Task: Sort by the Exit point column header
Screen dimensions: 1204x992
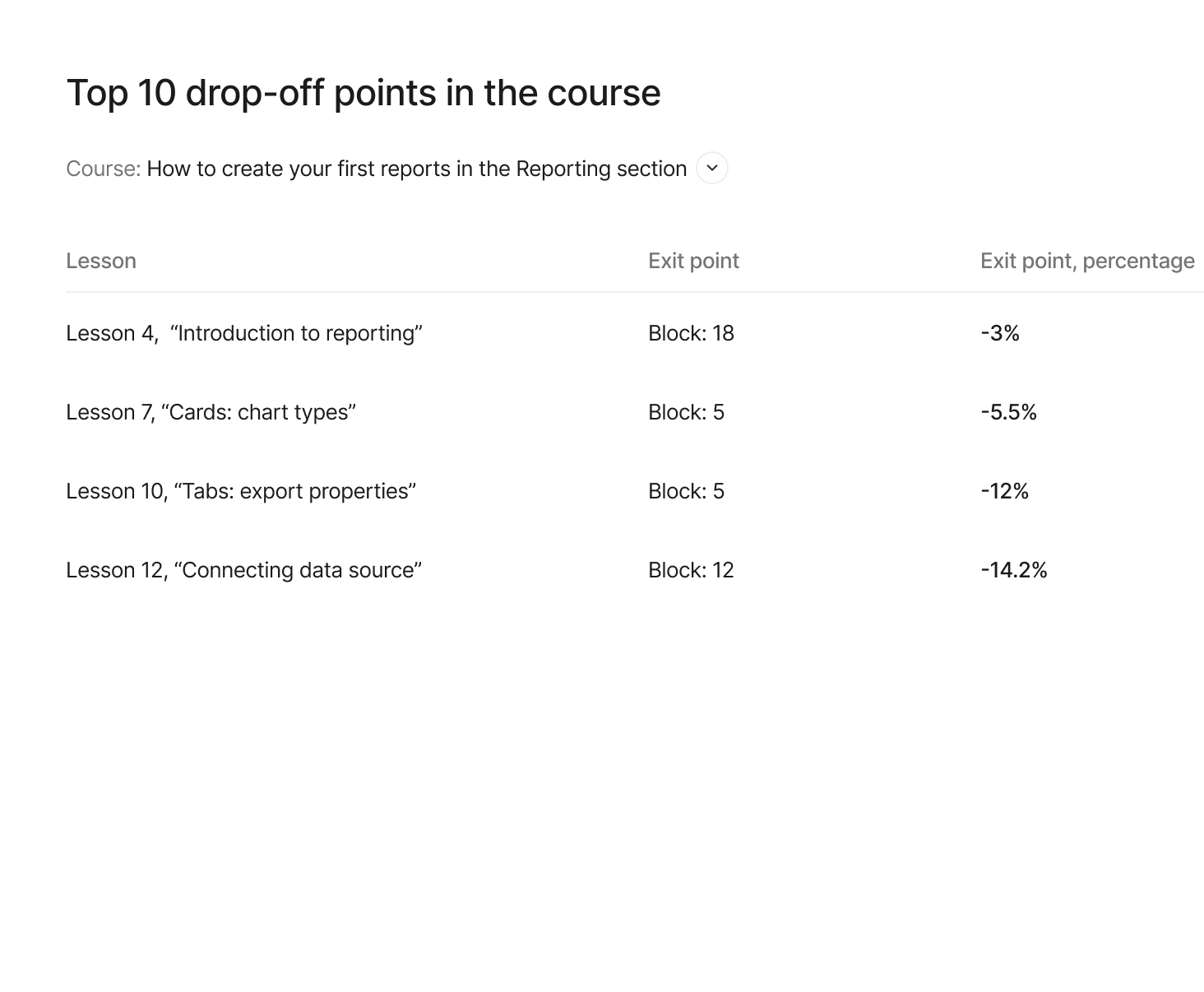Action: point(693,261)
